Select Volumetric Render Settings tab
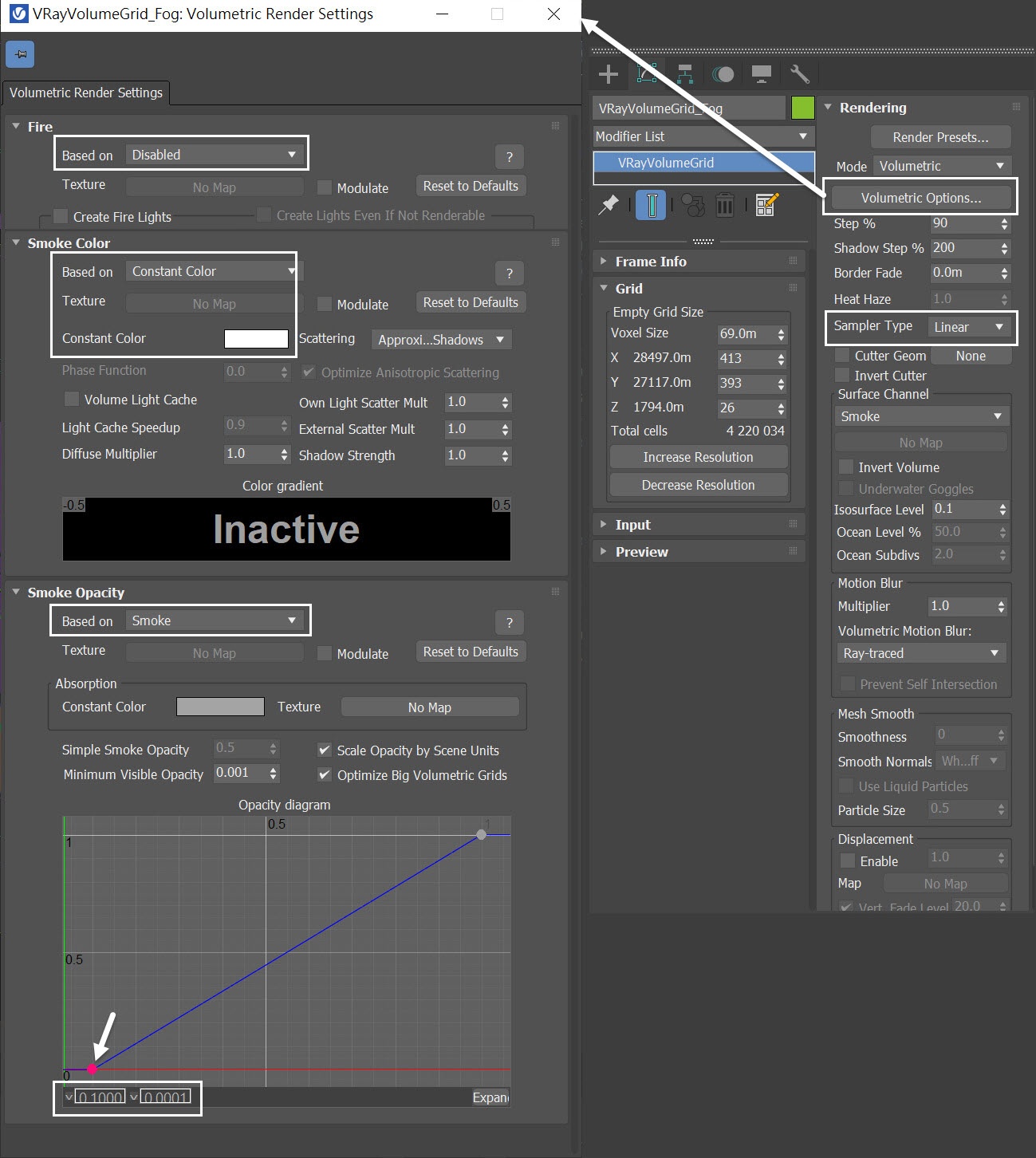 coord(86,93)
